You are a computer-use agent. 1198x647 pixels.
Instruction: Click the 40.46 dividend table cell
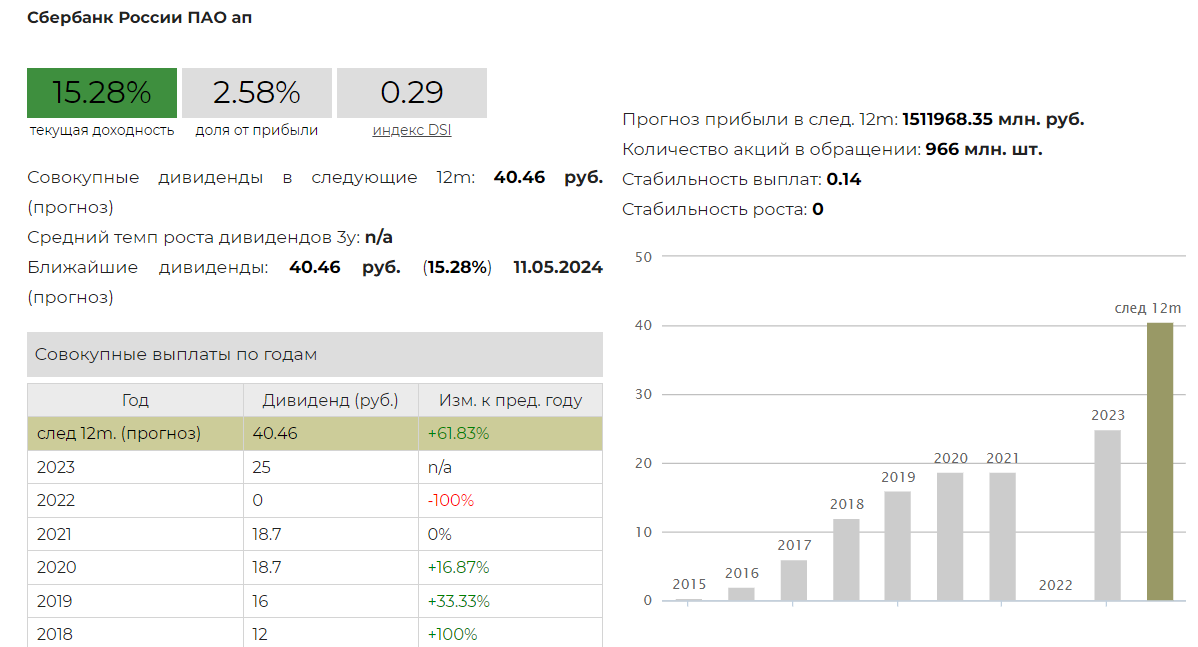pyautogui.click(x=331, y=433)
